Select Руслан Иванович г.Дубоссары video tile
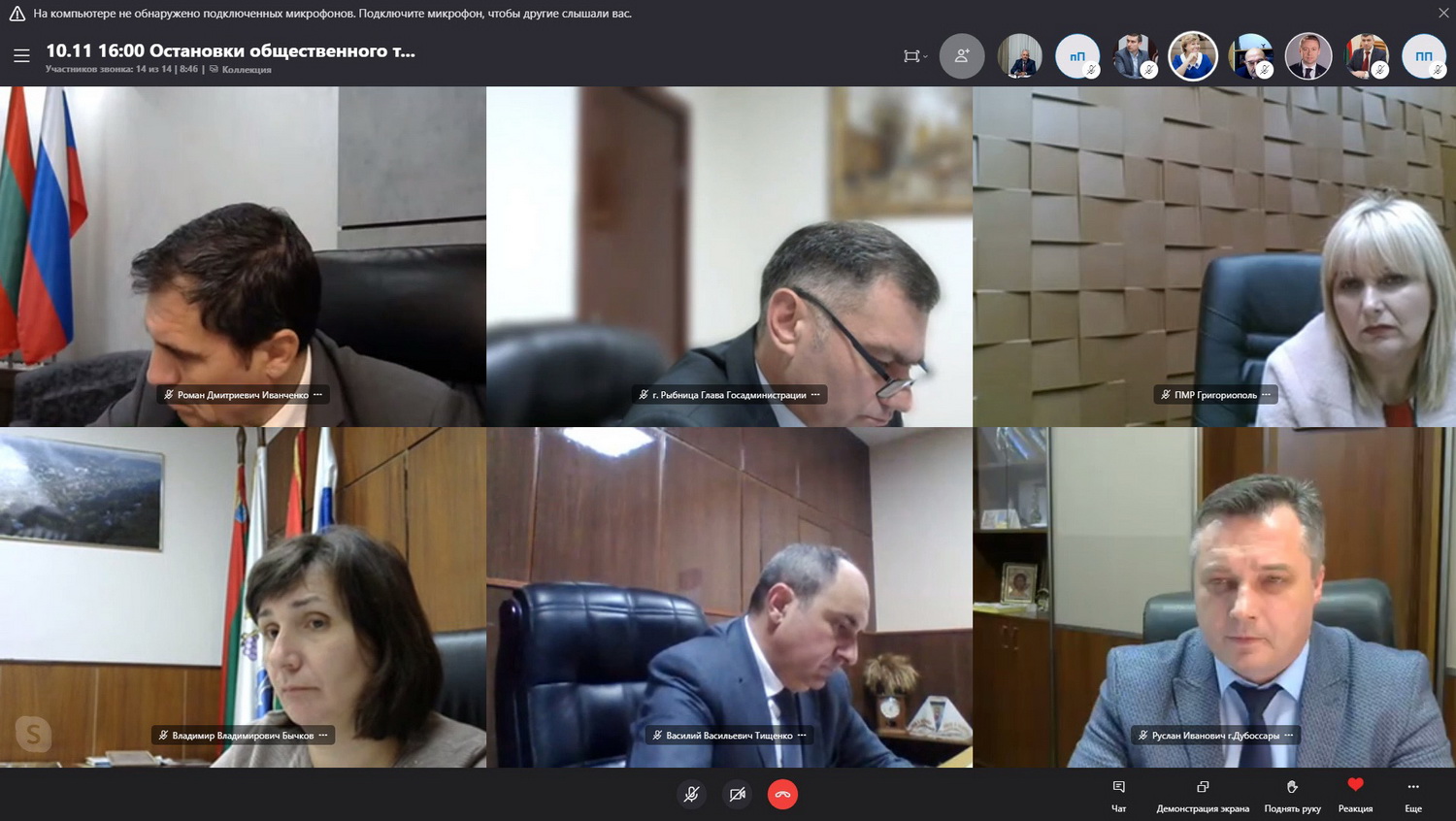This screenshot has height=821, width=1456. (1213, 597)
